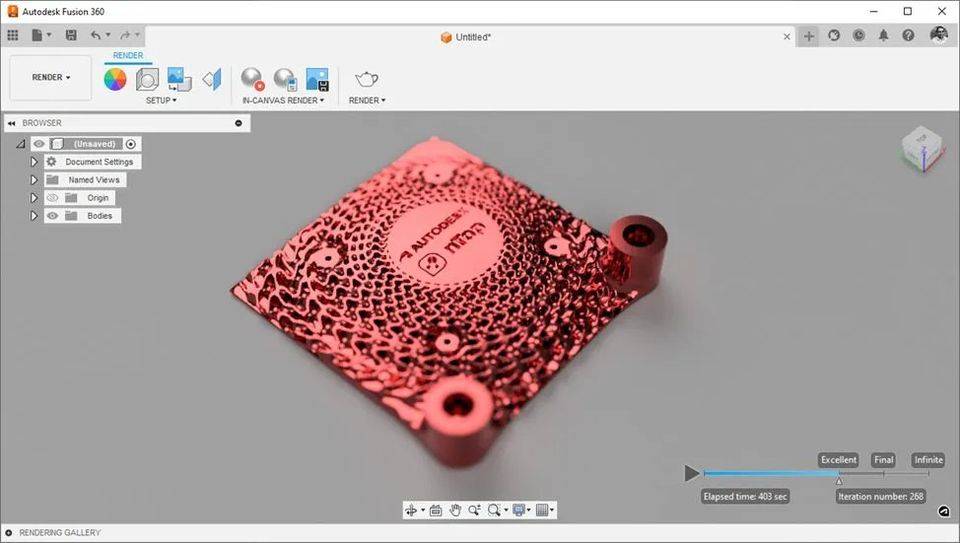Open Notifications bell icon
Image resolution: width=960 pixels, height=543 pixels.
(x=883, y=36)
